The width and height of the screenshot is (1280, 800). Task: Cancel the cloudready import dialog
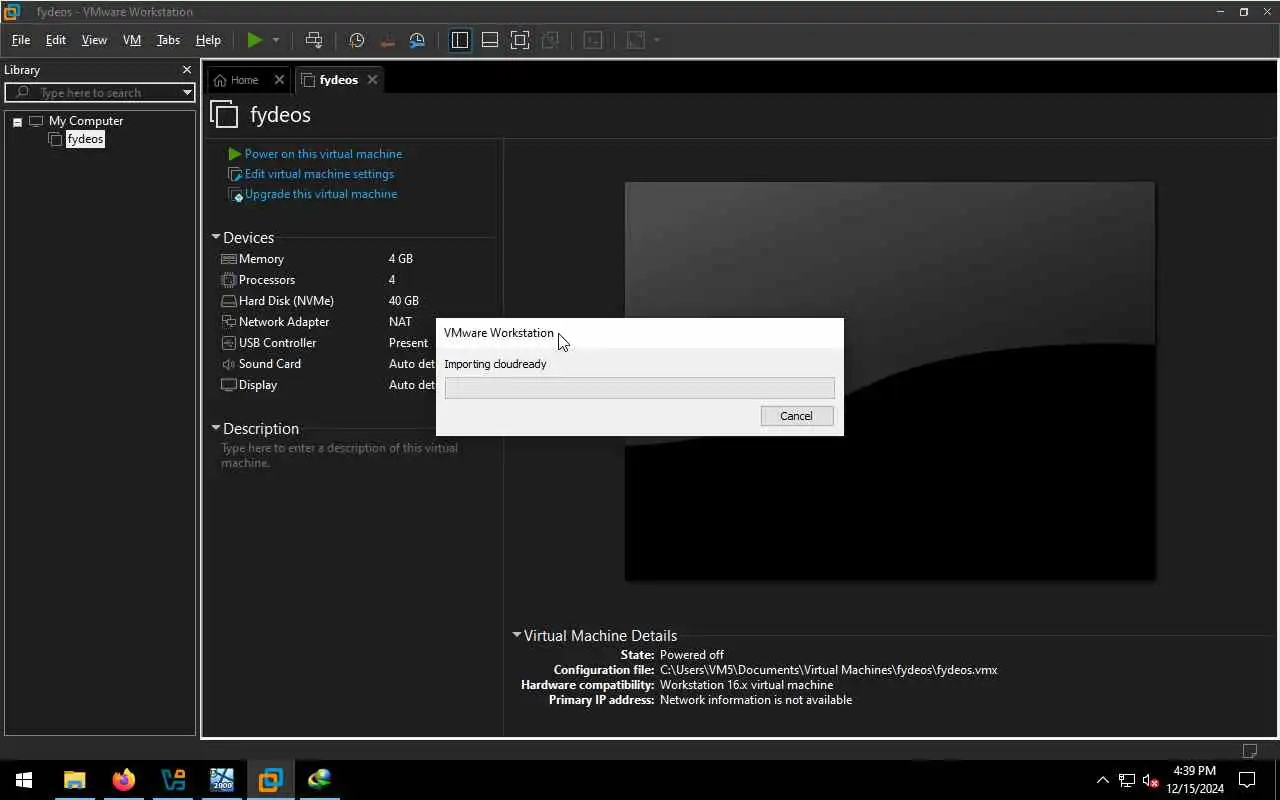(x=796, y=416)
